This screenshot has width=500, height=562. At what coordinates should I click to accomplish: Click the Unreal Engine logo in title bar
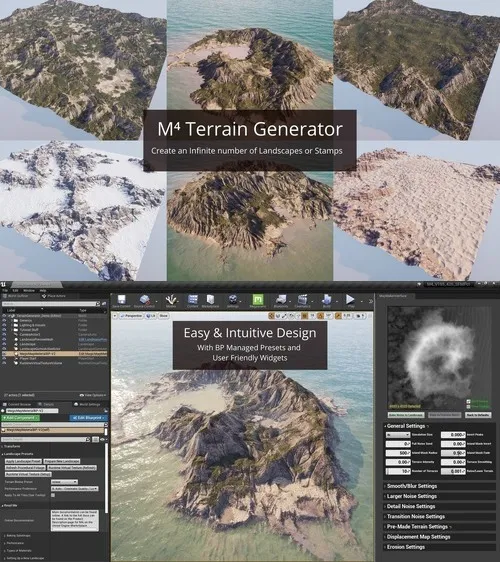(3, 285)
